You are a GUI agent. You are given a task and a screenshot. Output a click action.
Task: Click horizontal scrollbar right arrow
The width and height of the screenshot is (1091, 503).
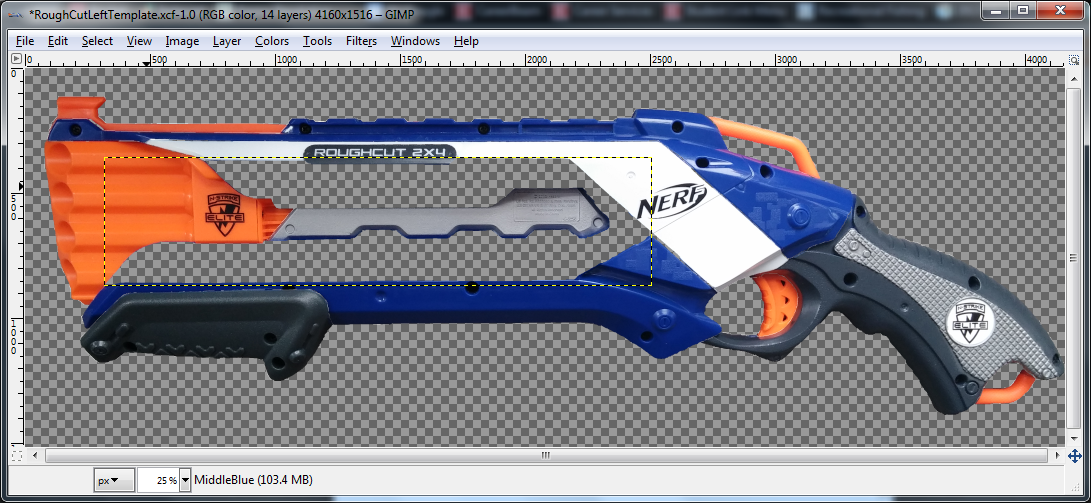(x=1058, y=456)
